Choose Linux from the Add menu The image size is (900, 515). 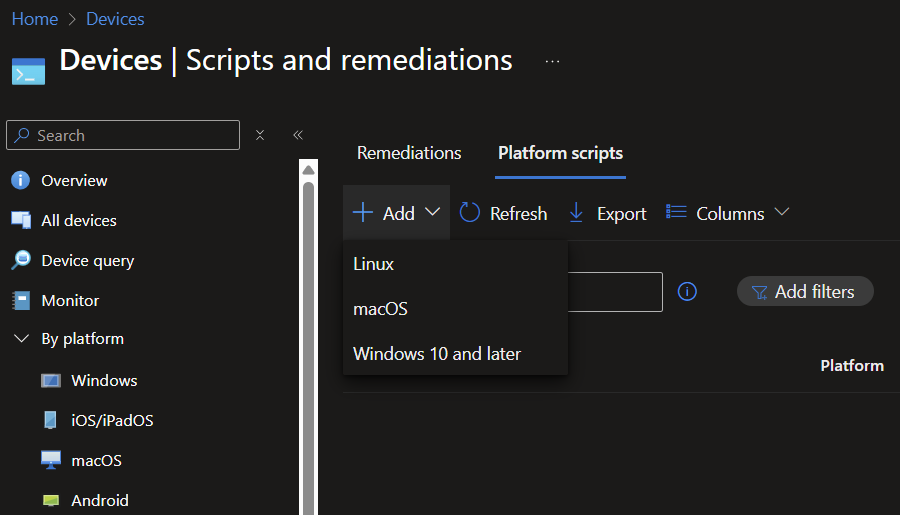[x=374, y=264]
